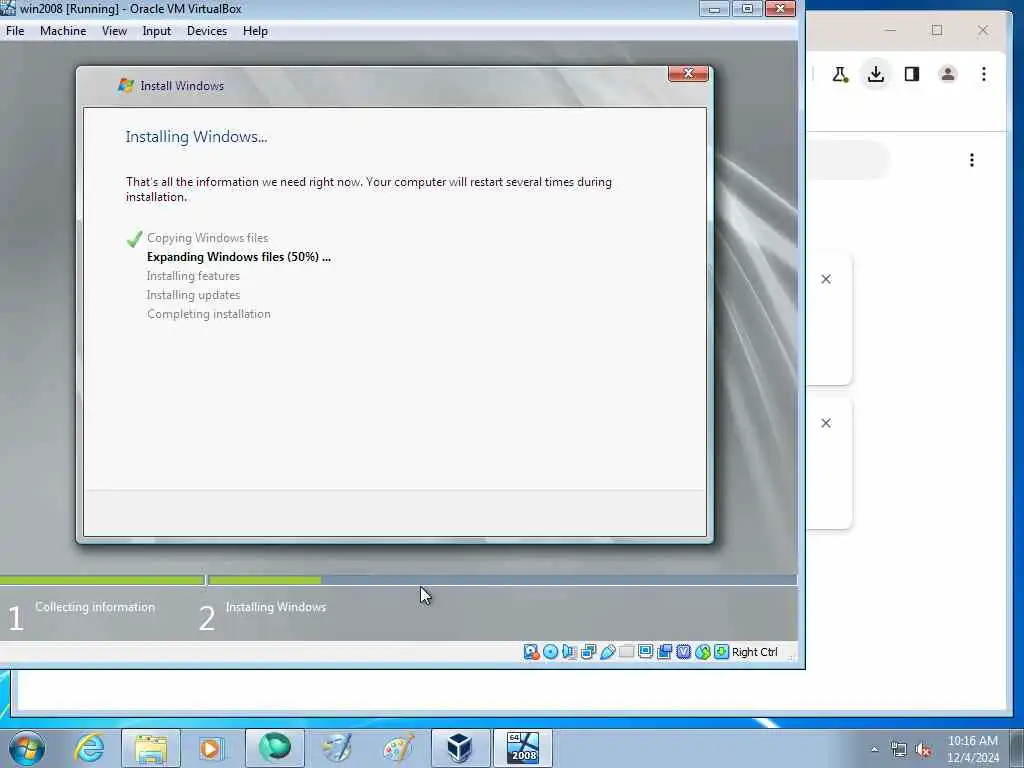The image size is (1024, 768).
Task: Open Chrome Labs flask icon in browser
Action: click(x=840, y=74)
